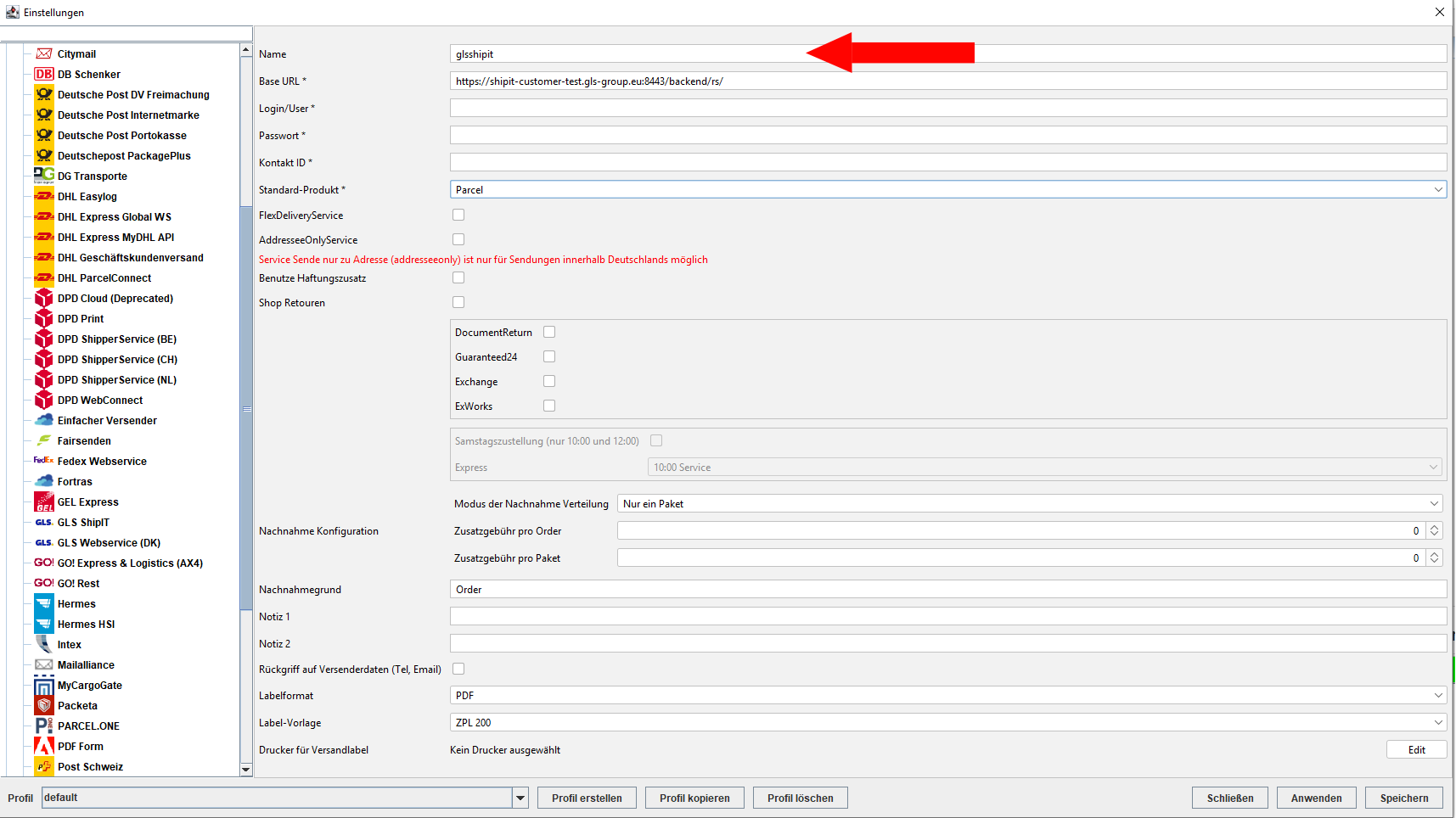
Task: Click the Einfacher Versender cloud icon
Action: tap(44, 420)
